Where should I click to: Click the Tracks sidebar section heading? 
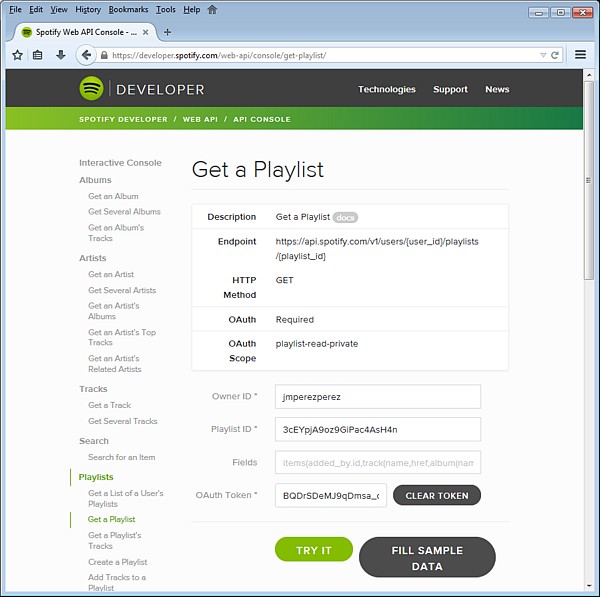93,389
